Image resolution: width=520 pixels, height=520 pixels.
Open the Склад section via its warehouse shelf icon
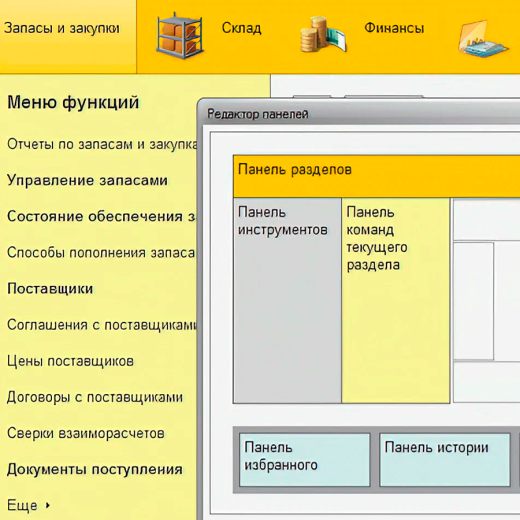[x=180, y=36]
